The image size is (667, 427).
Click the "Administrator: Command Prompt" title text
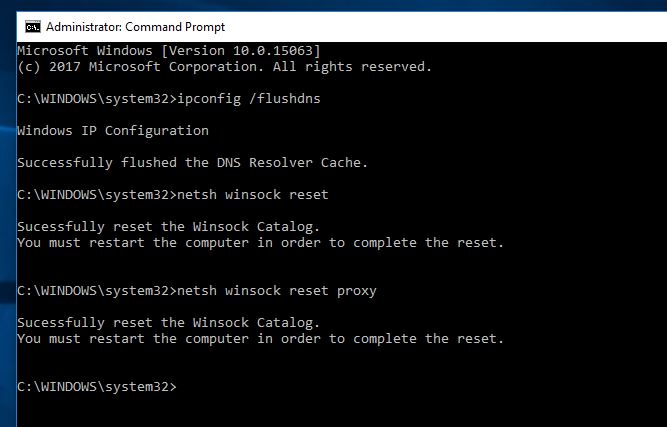(x=135, y=26)
